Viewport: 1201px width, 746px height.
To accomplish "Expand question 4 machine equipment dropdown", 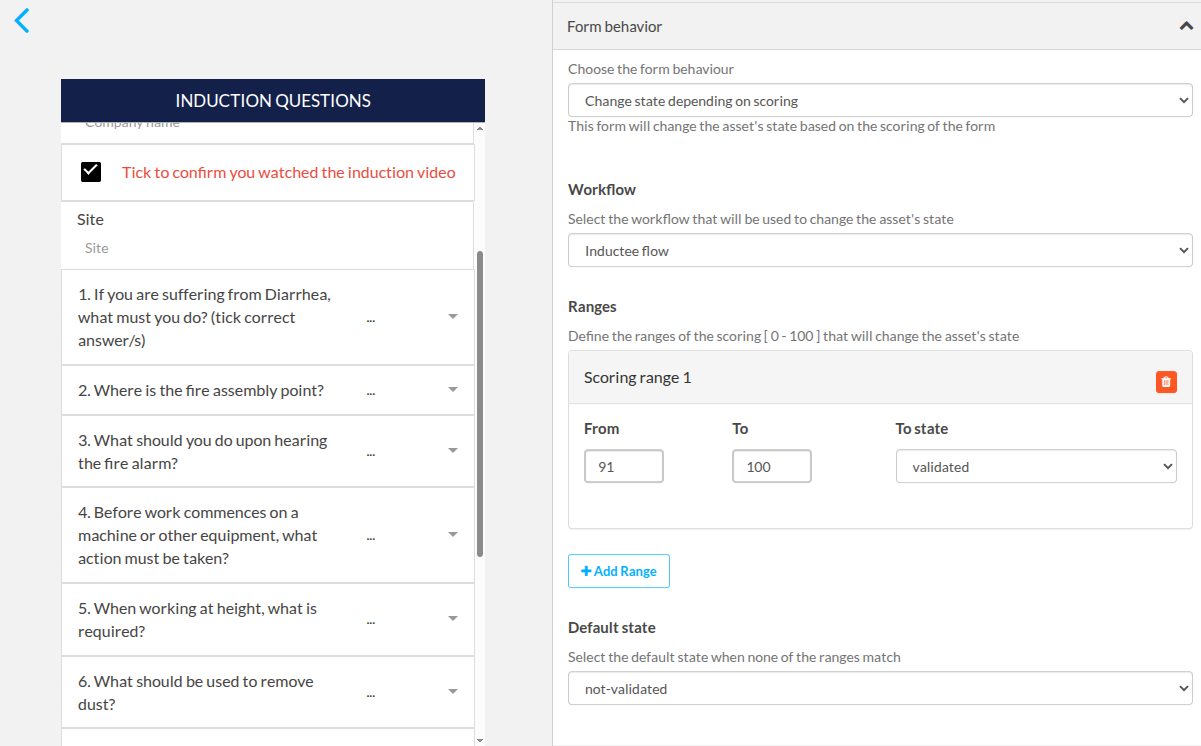I will point(452,535).
